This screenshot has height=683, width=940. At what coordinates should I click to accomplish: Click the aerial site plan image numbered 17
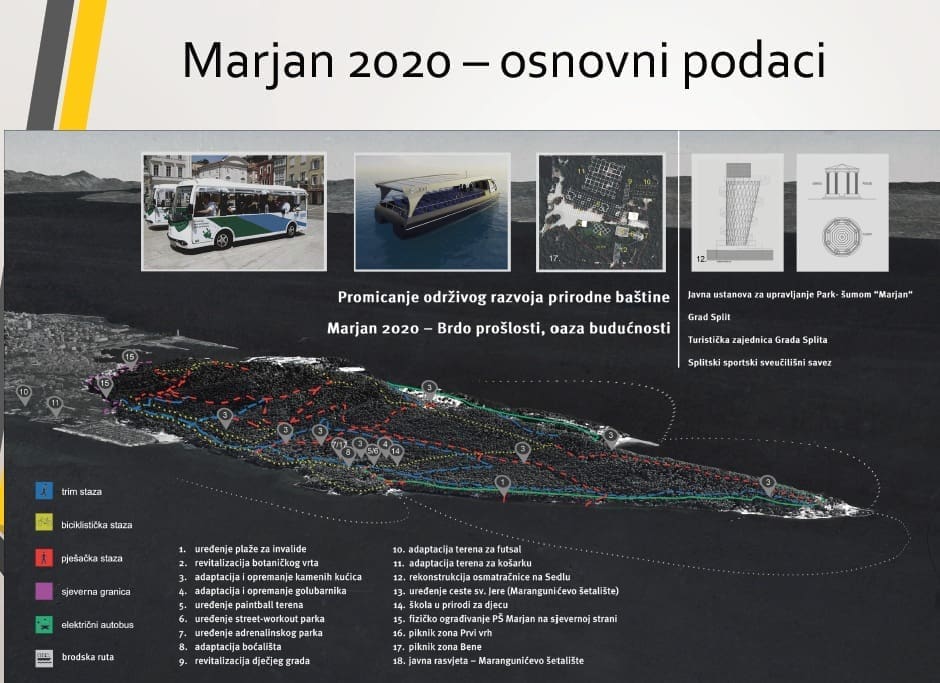click(x=600, y=211)
